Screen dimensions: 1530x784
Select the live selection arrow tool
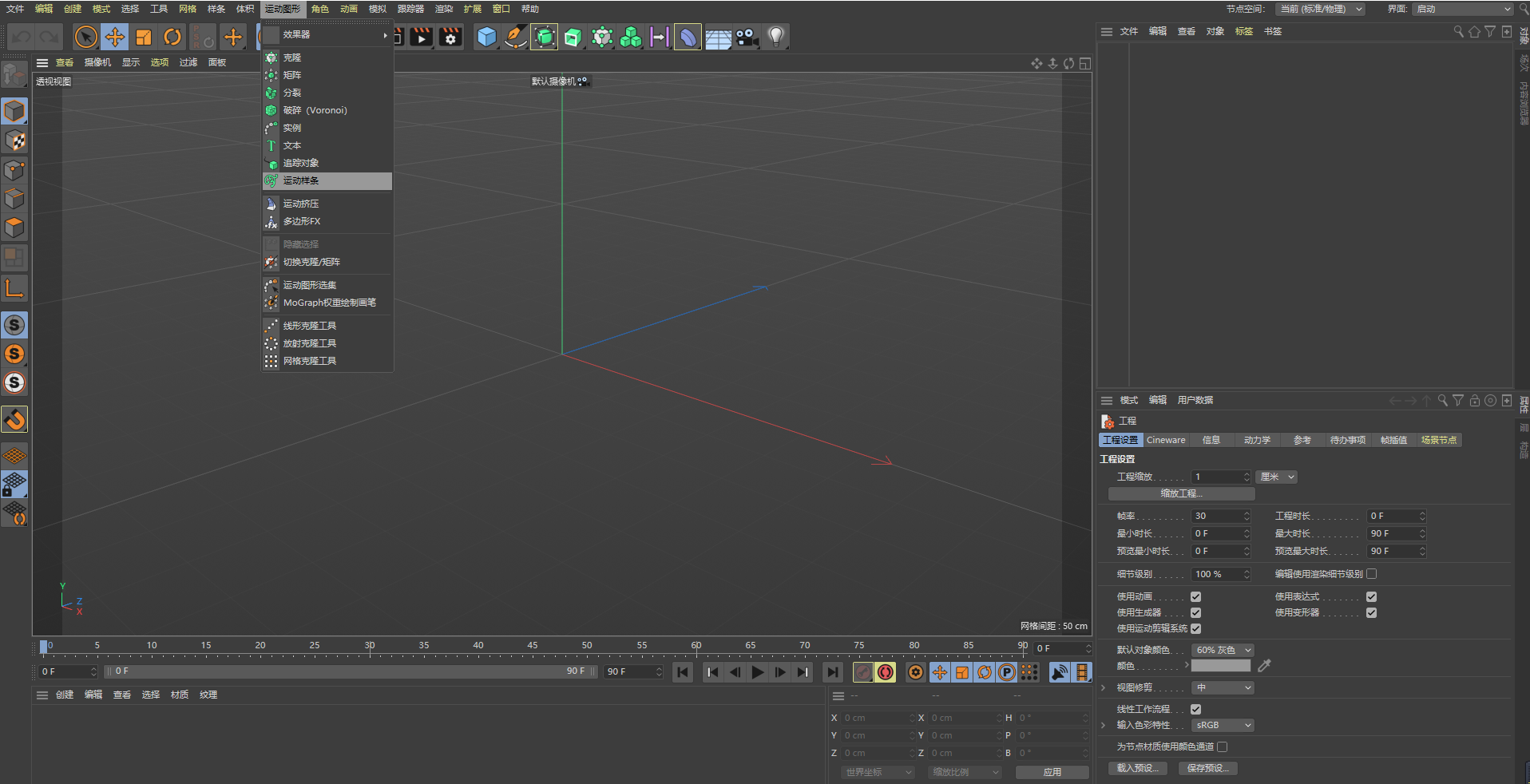[x=86, y=37]
